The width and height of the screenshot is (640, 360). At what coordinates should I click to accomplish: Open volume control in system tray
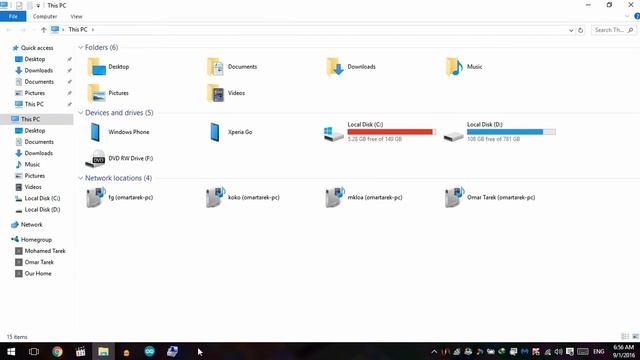[558, 352]
